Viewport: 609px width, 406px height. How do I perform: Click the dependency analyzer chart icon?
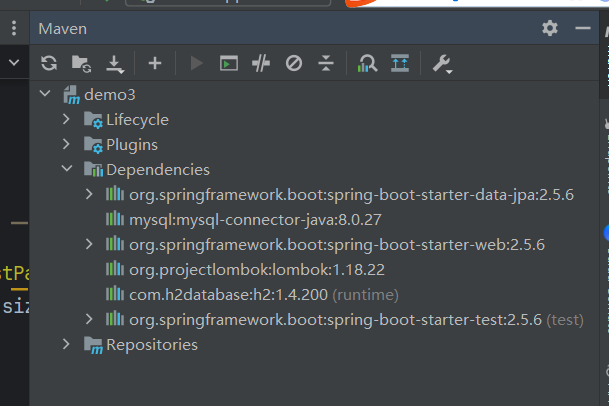(367, 64)
